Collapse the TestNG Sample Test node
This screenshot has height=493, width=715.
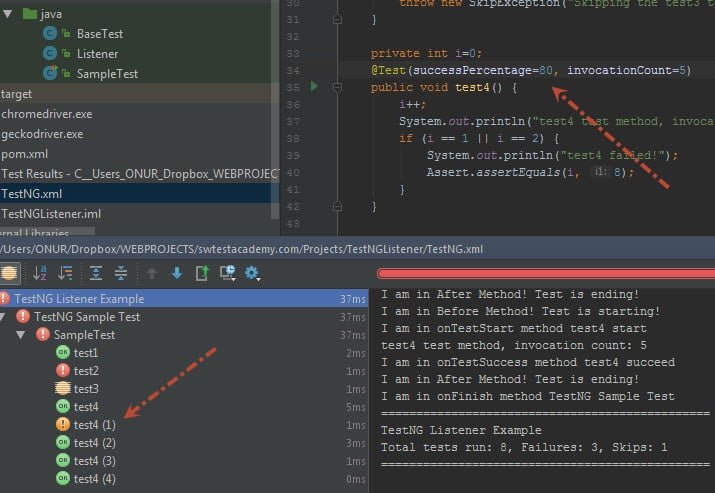click(x=3, y=317)
